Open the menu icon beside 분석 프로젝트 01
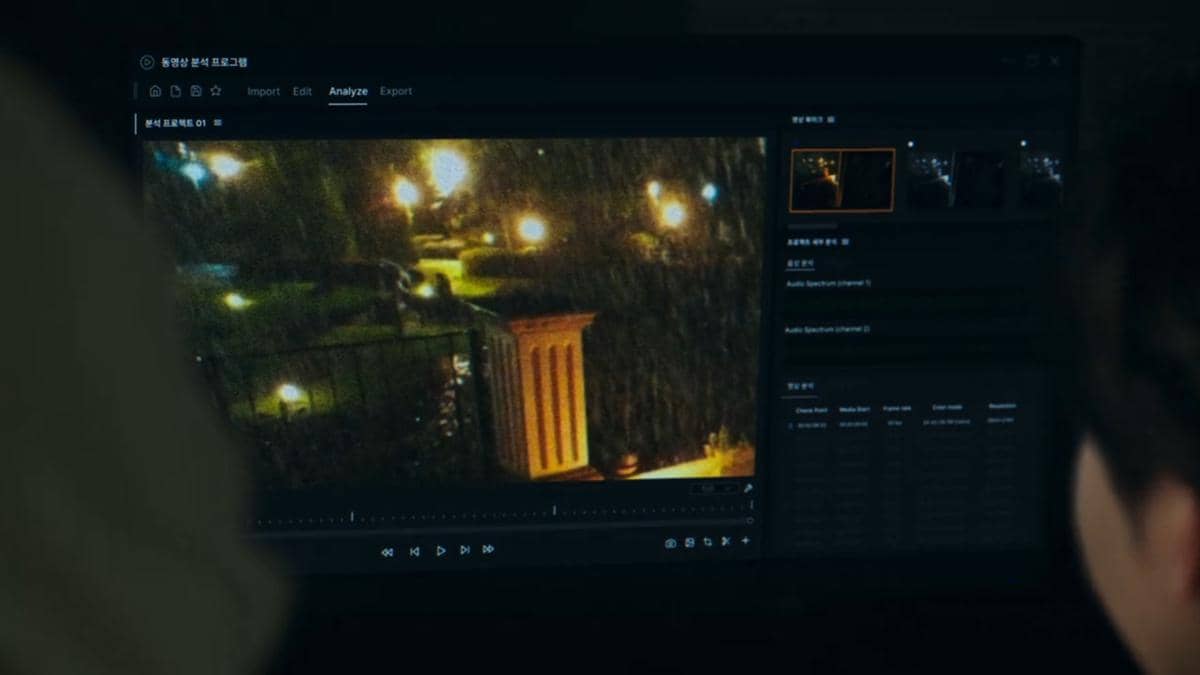 point(218,123)
